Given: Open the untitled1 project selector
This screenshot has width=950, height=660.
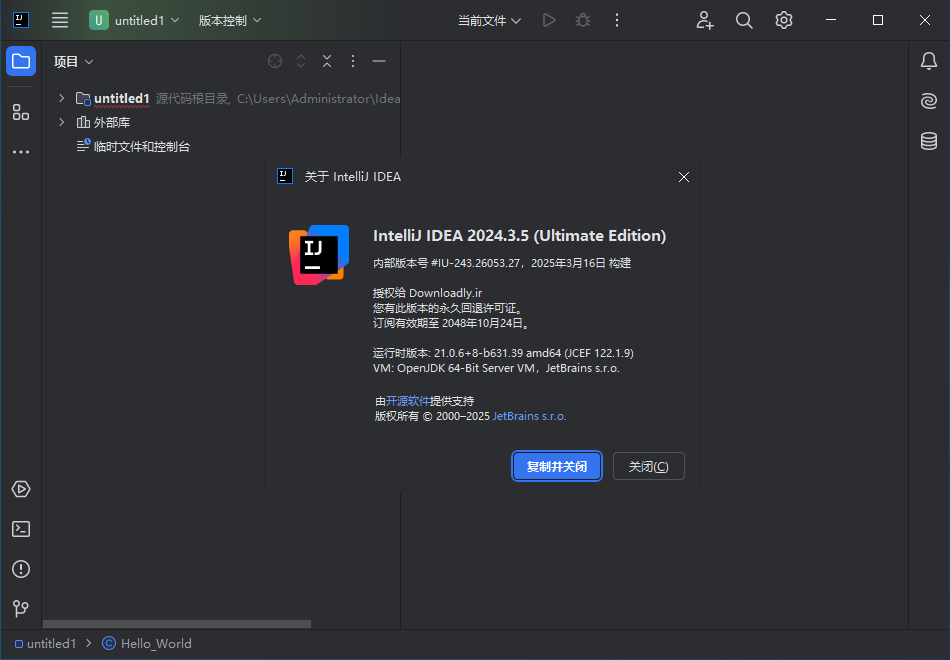Looking at the screenshot, I should (134, 20).
